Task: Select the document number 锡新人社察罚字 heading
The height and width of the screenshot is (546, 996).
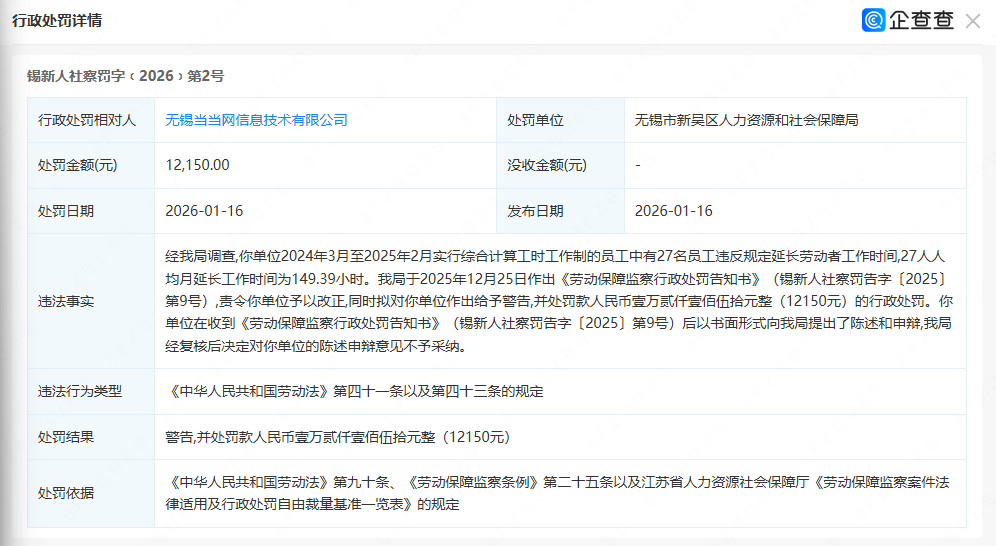Action: 125,75
